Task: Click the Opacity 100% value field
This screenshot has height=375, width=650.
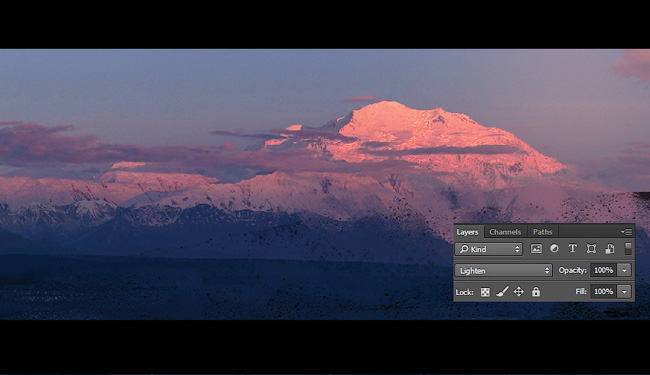Action: (x=603, y=271)
